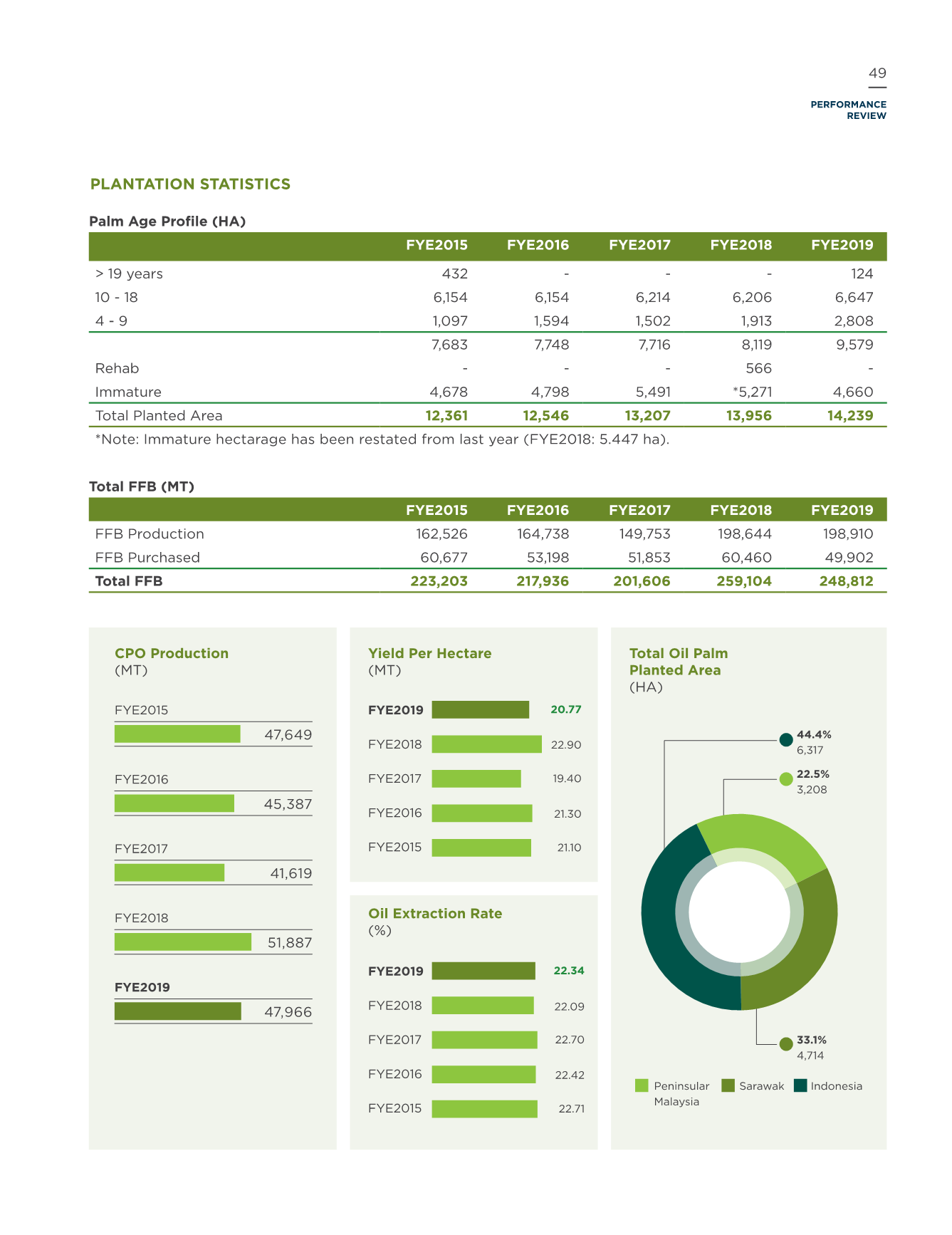Select the value 432 for FYE2015
This screenshot has height=1235, width=952.
[455, 274]
